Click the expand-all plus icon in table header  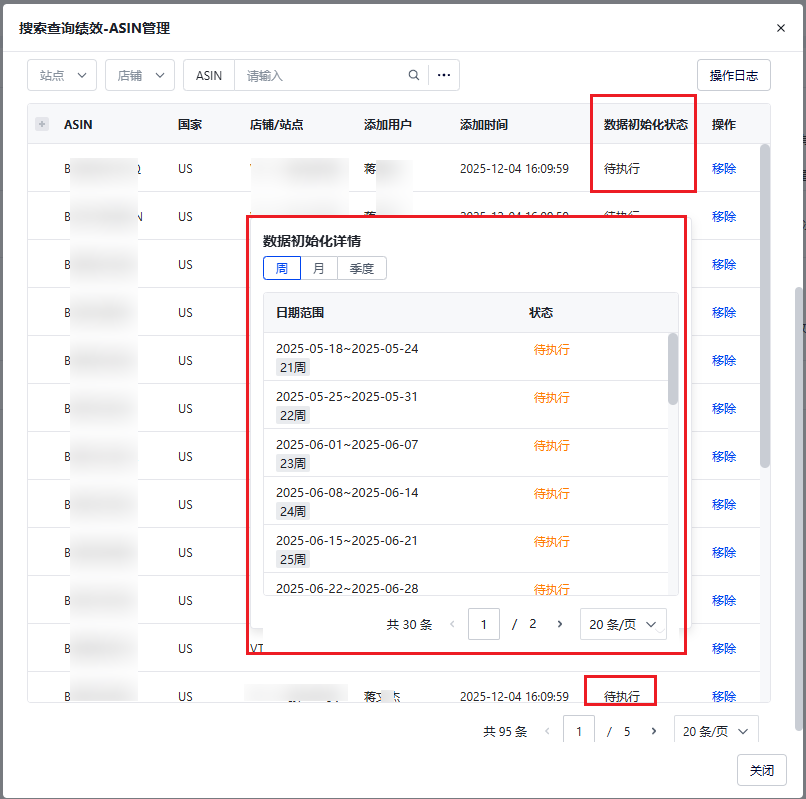click(x=42, y=124)
